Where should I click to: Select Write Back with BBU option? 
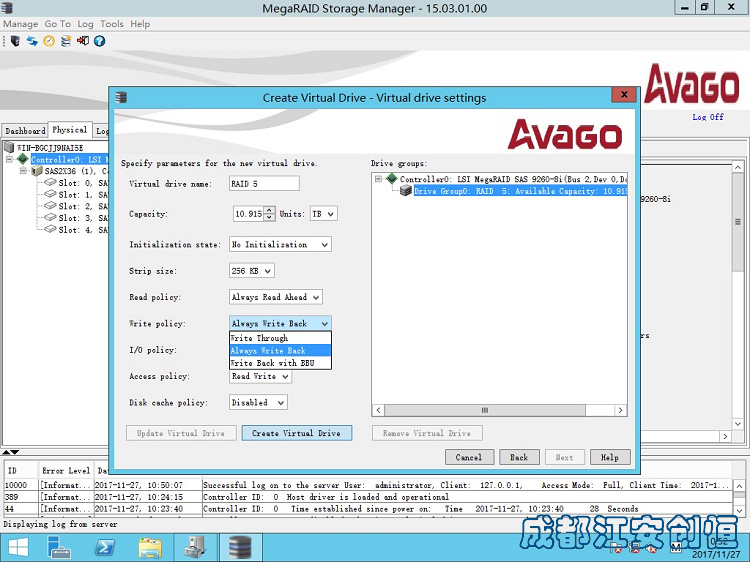tap(280, 363)
